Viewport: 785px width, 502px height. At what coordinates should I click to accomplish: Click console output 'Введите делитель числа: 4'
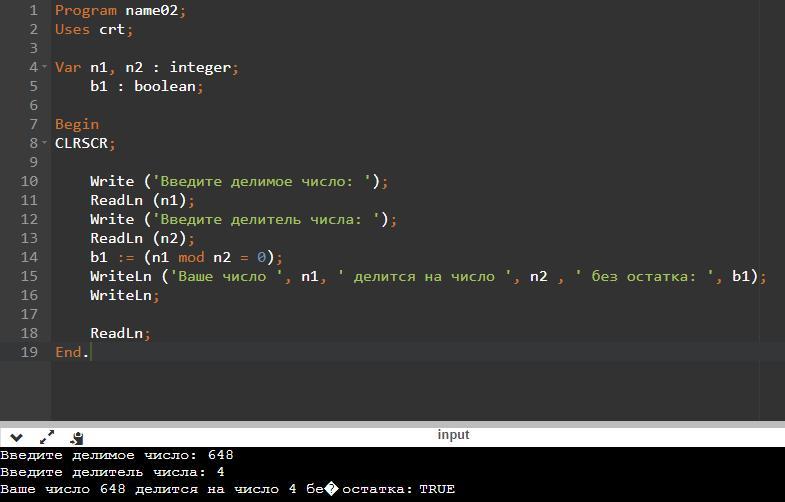point(112,472)
